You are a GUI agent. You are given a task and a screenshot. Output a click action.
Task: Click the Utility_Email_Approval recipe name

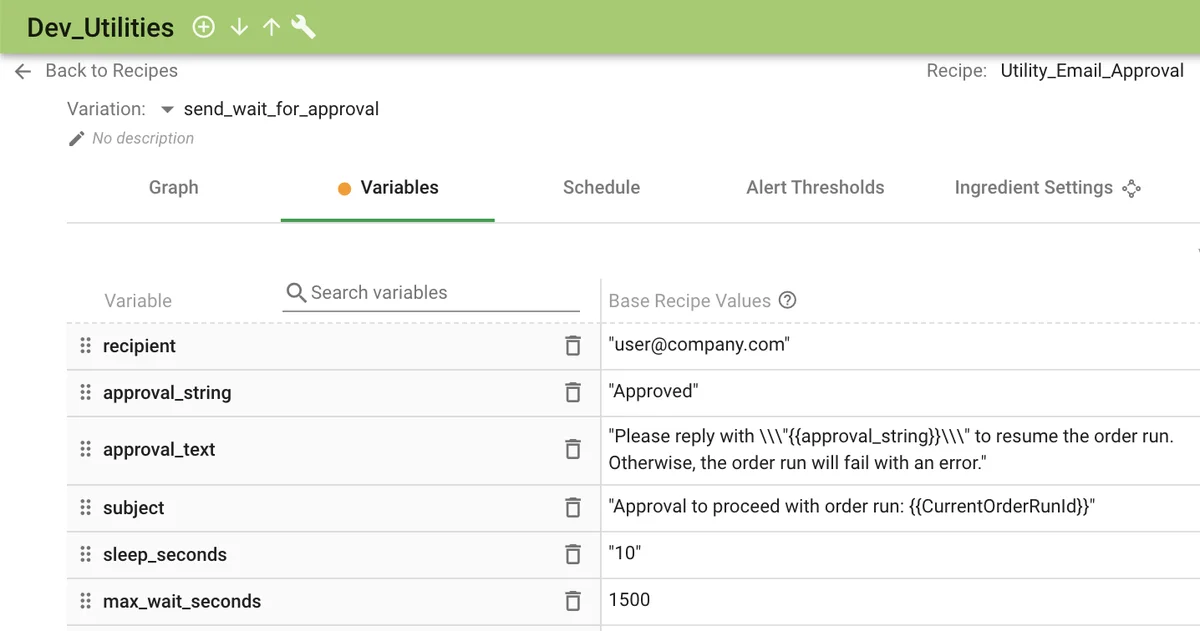coord(1092,71)
